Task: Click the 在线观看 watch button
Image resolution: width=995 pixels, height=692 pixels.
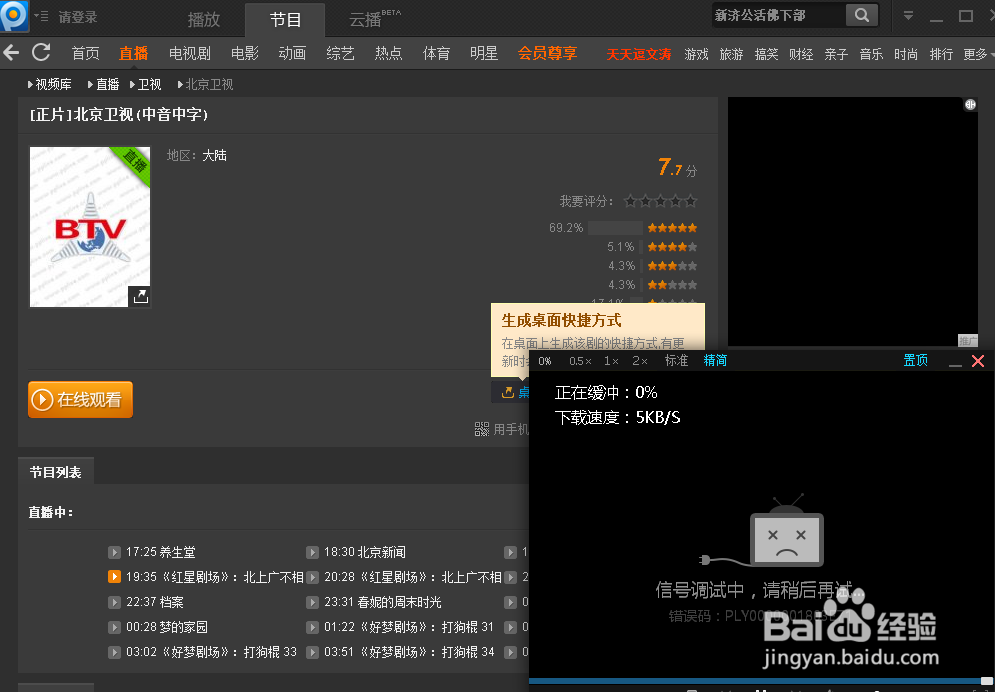Action: tap(80, 399)
